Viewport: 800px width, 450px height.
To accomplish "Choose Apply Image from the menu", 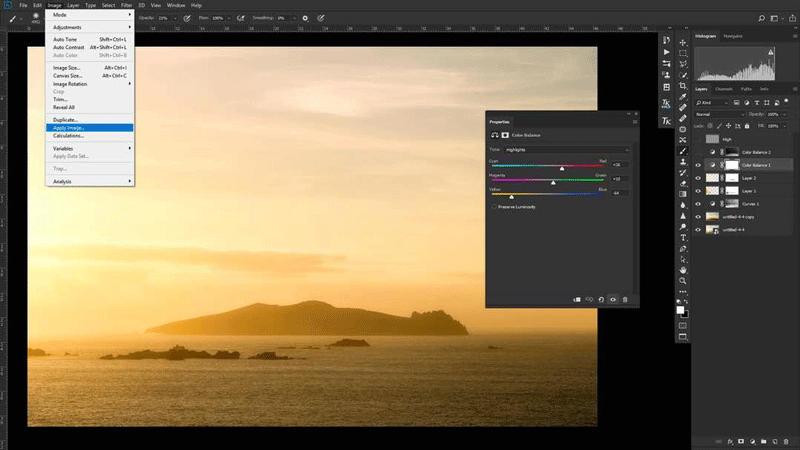I will pyautogui.click(x=90, y=128).
